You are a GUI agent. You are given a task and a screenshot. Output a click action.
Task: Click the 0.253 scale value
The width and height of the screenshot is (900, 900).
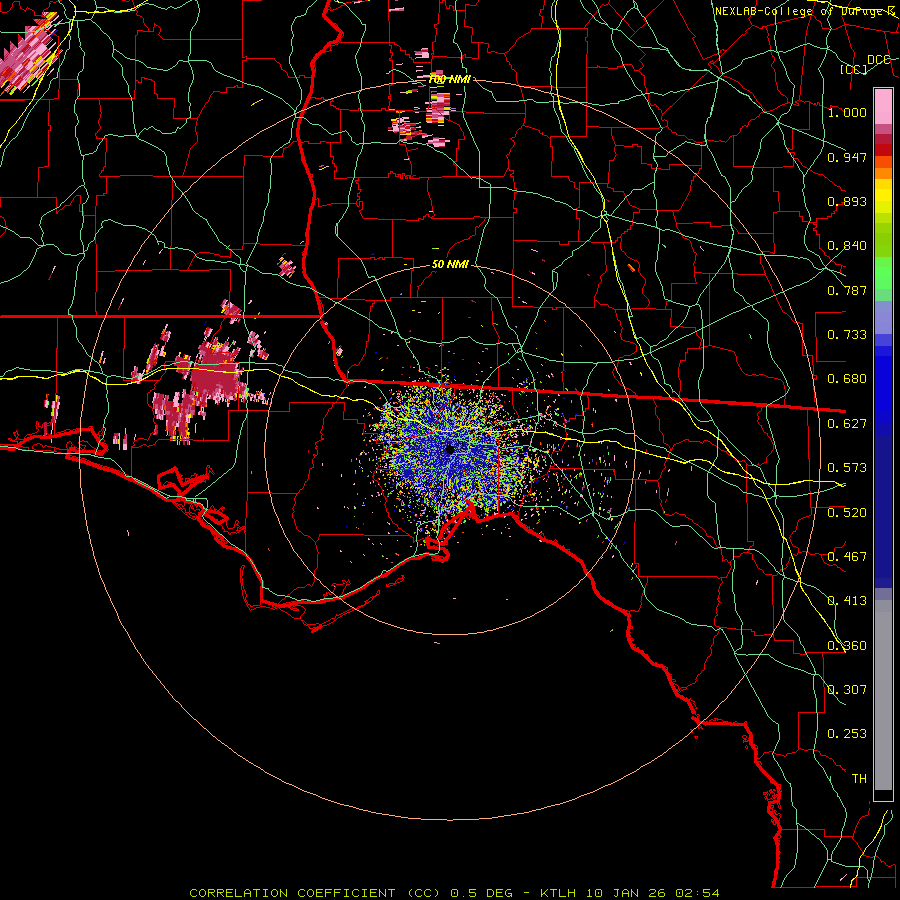(847, 734)
